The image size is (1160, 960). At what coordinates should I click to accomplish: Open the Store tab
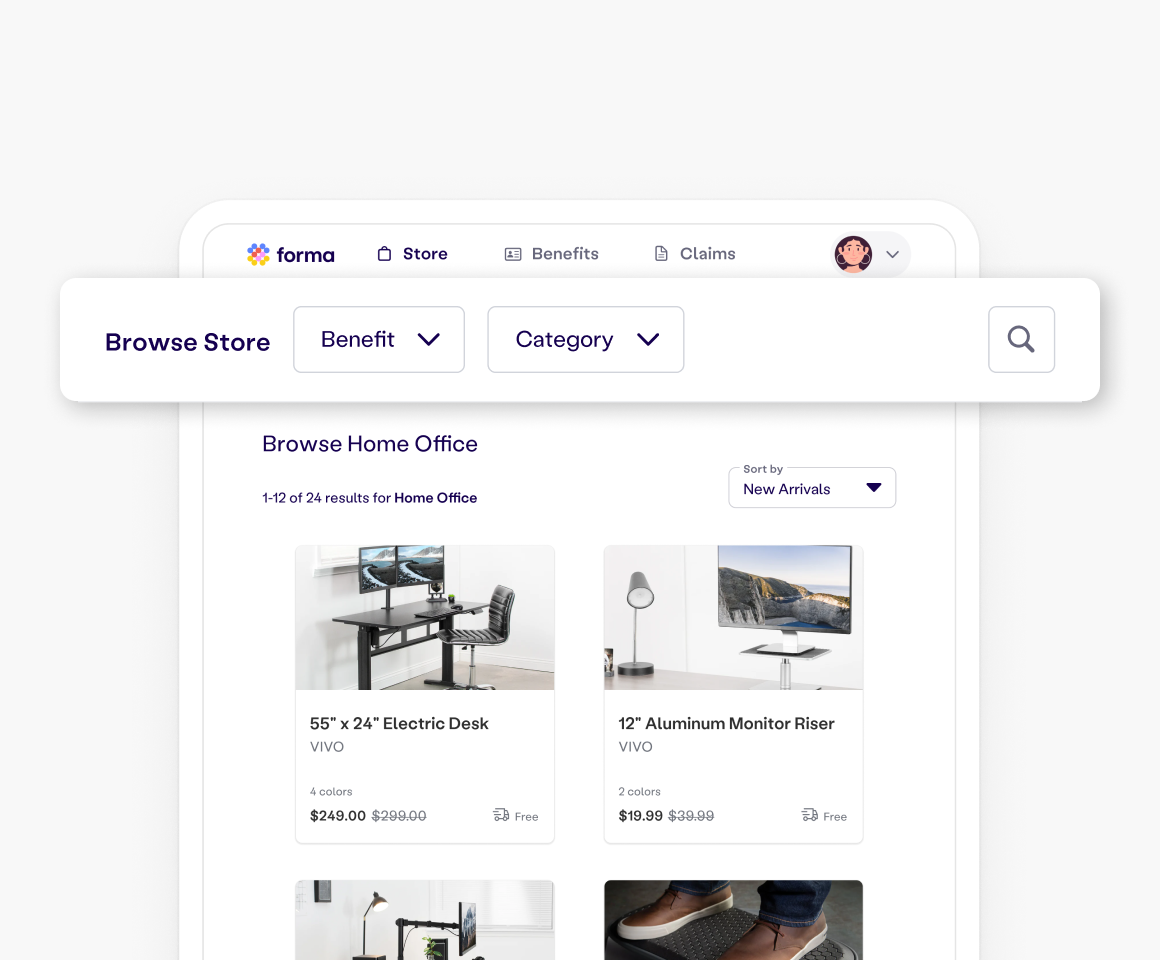coord(412,254)
